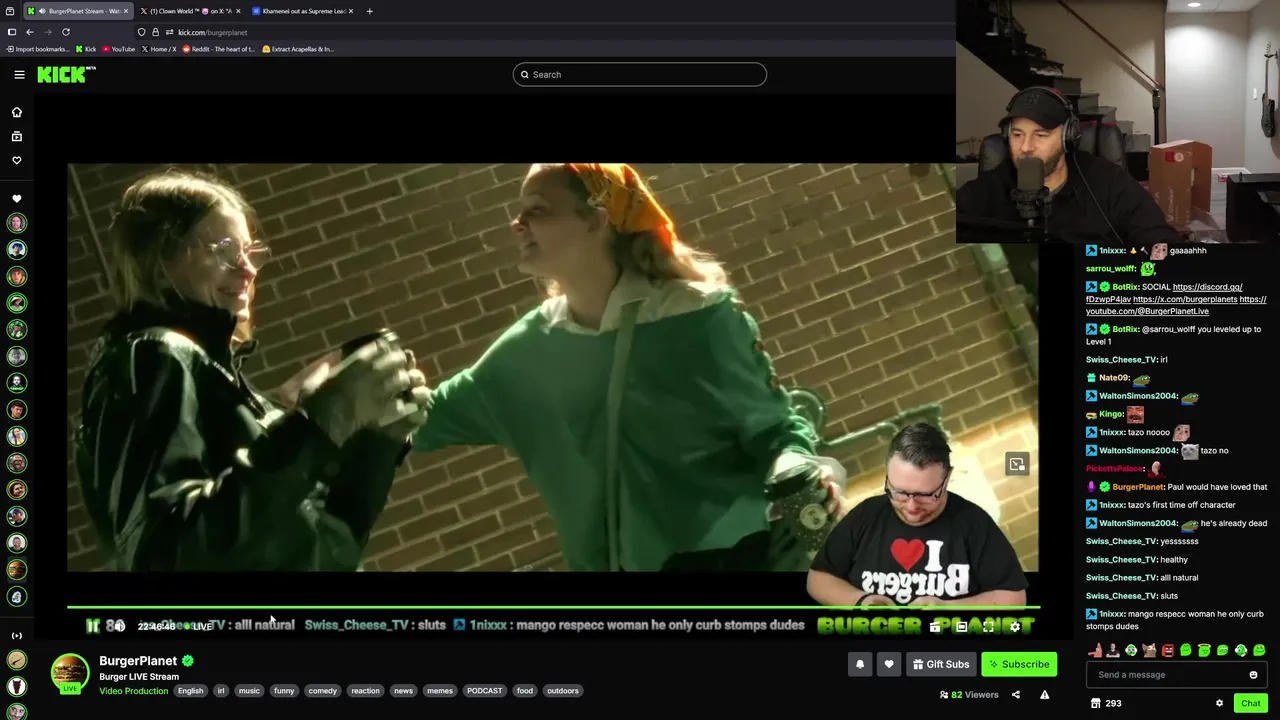Open the Kick hamburger menu
This screenshot has width=1280, height=720.
pos(19,74)
